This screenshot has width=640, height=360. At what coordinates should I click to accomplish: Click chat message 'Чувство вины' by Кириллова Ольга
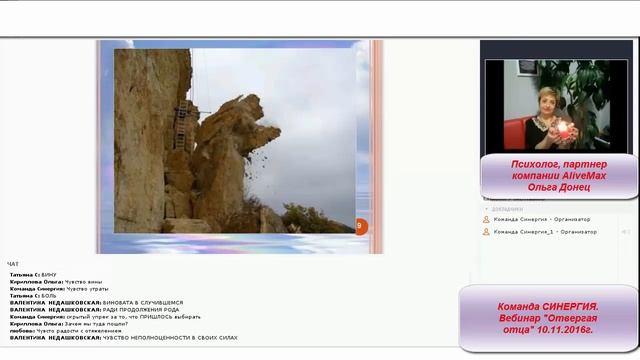click(x=56, y=282)
